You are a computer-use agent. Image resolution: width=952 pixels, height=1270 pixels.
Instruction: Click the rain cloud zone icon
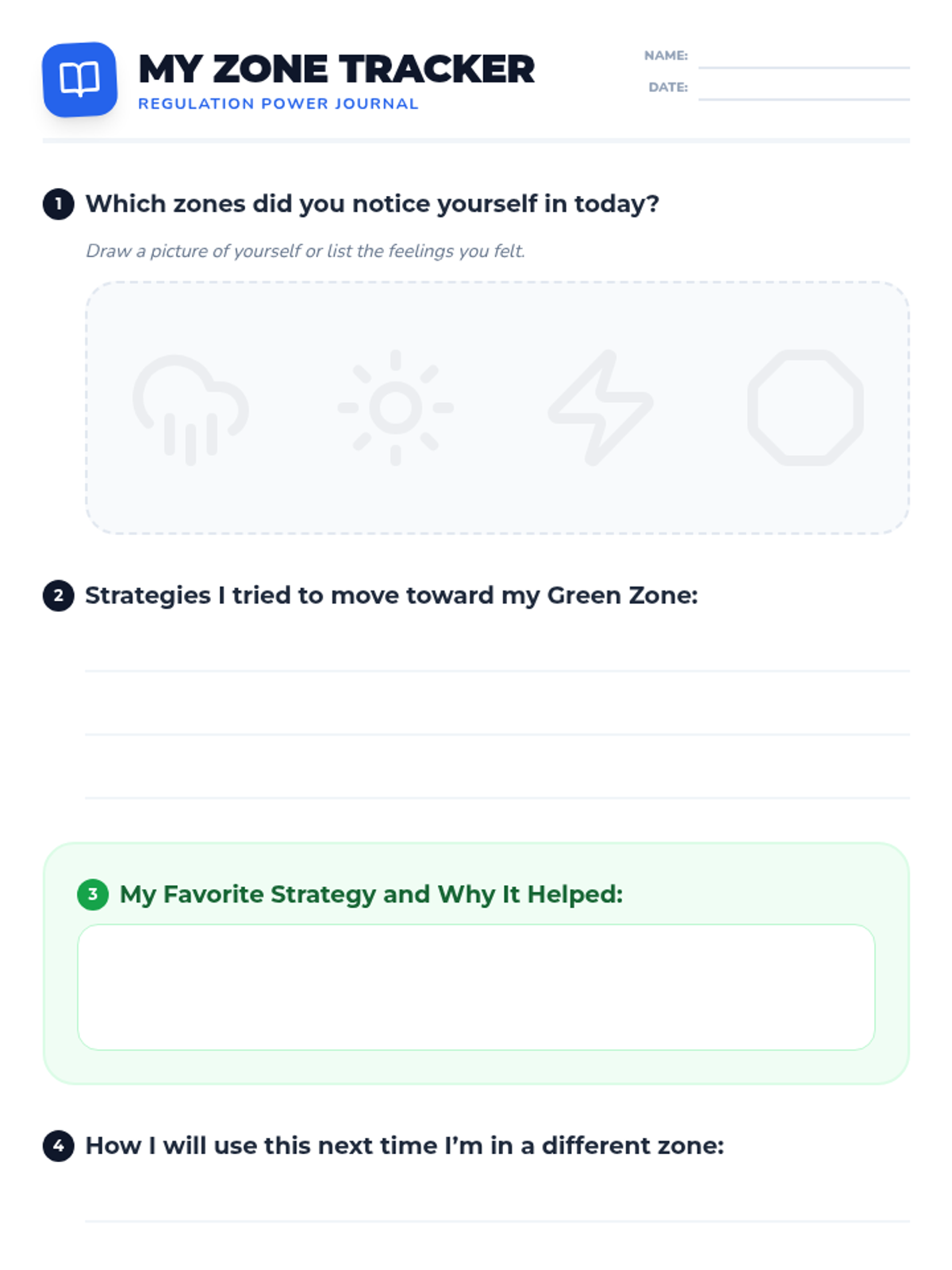(x=190, y=408)
